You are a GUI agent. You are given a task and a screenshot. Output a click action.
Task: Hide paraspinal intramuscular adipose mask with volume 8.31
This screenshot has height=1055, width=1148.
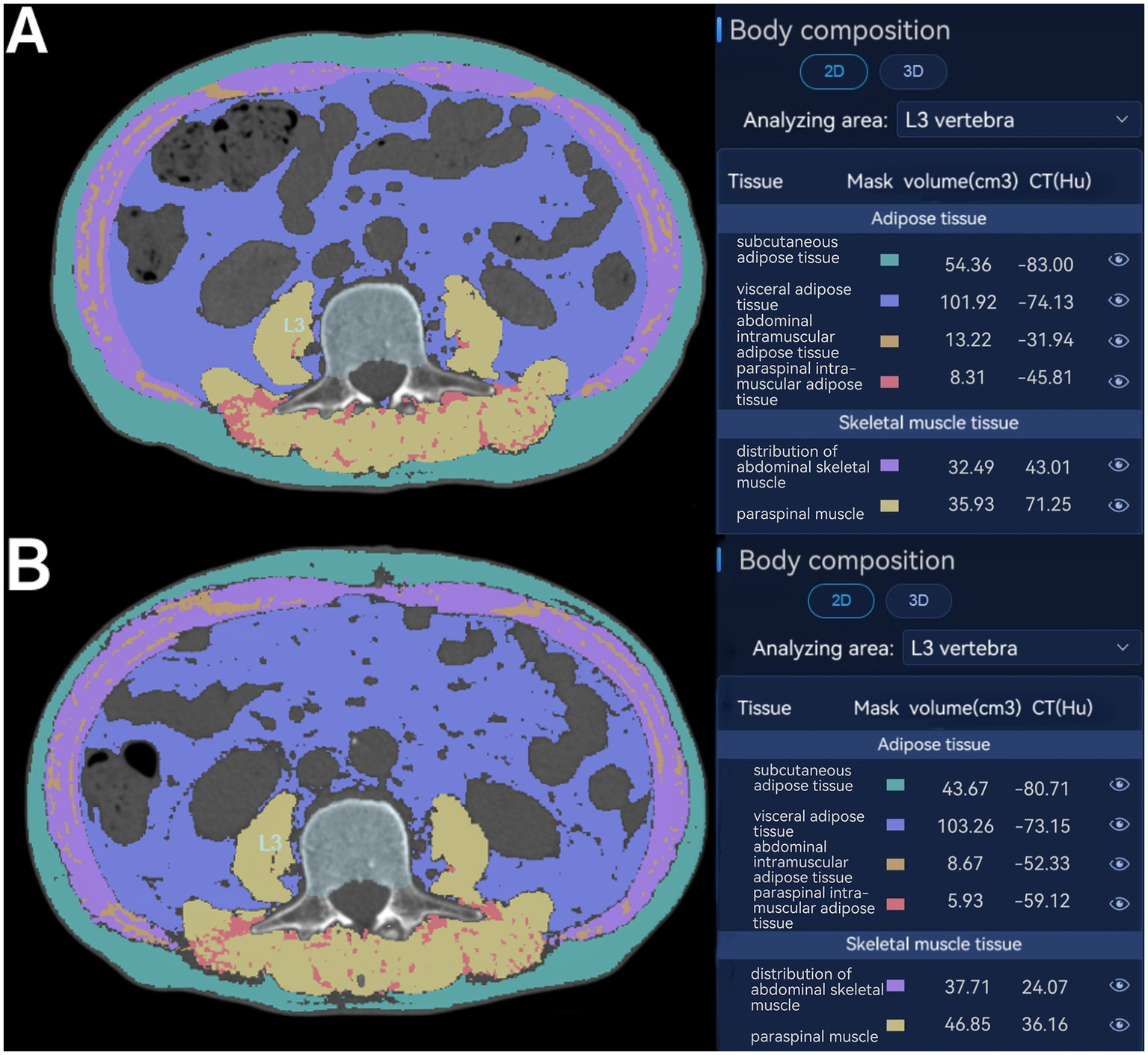(1118, 381)
